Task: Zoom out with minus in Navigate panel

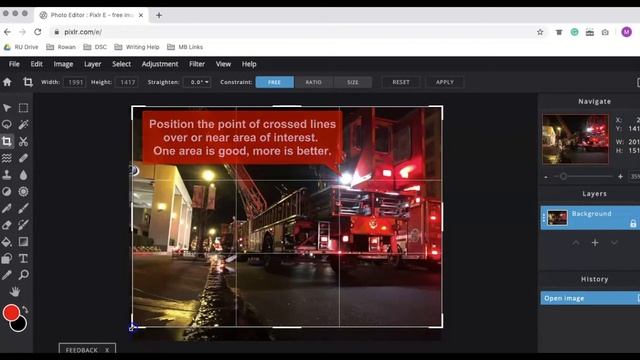Action: [x=546, y=177]
